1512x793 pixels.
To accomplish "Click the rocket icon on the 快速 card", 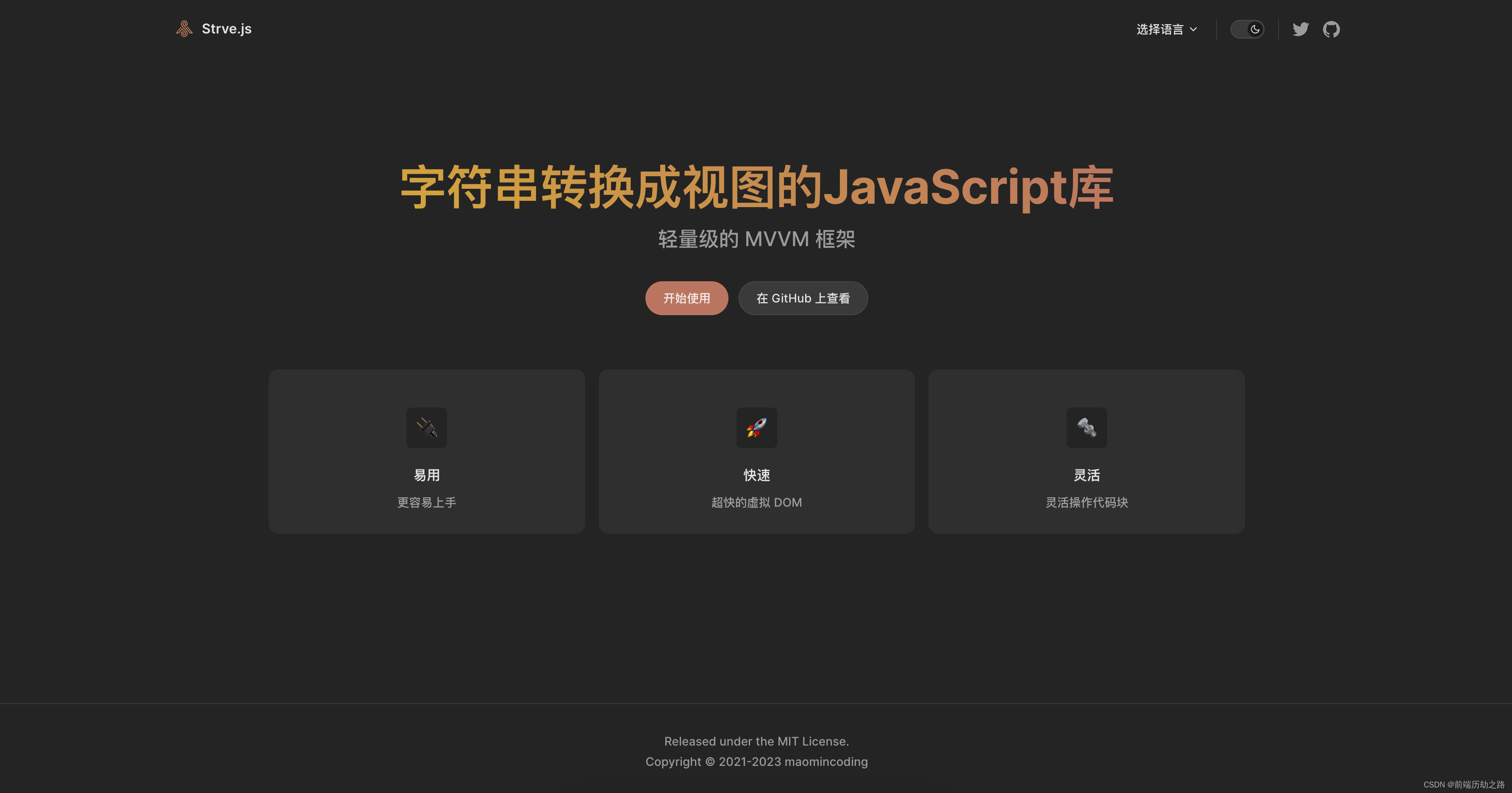I will click(756, 427).
